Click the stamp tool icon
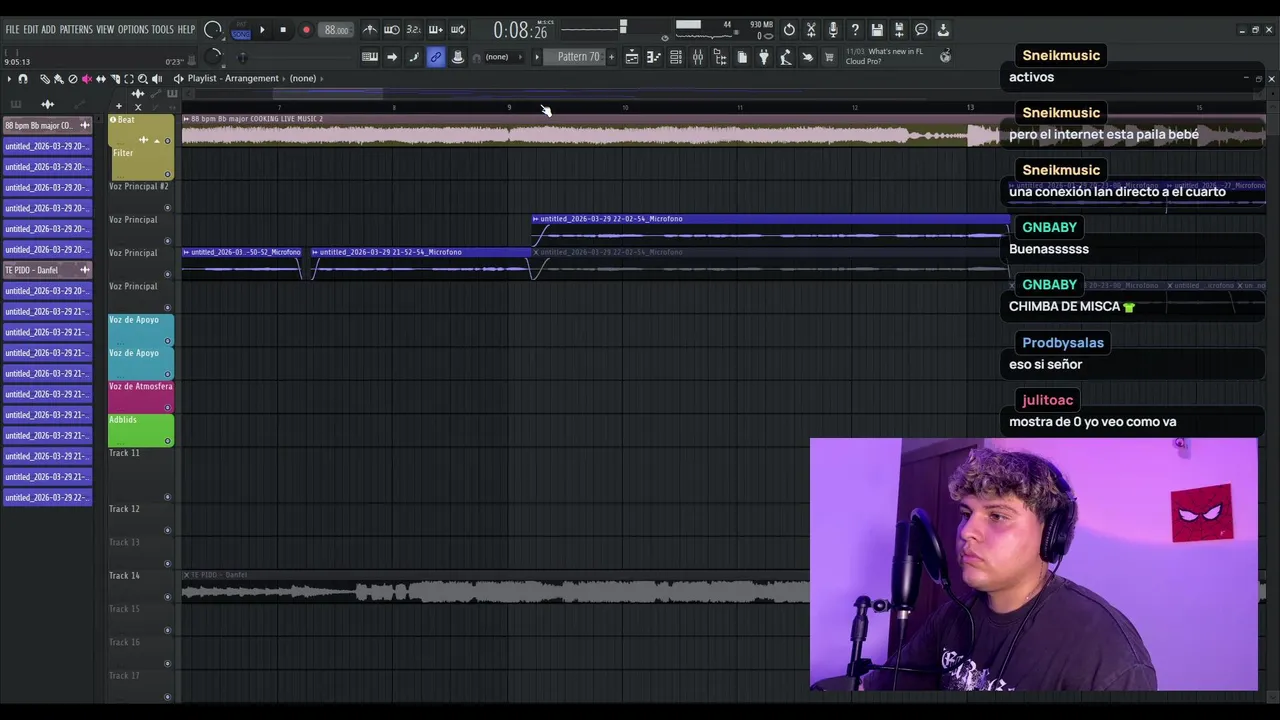 [x=414, y=57]
